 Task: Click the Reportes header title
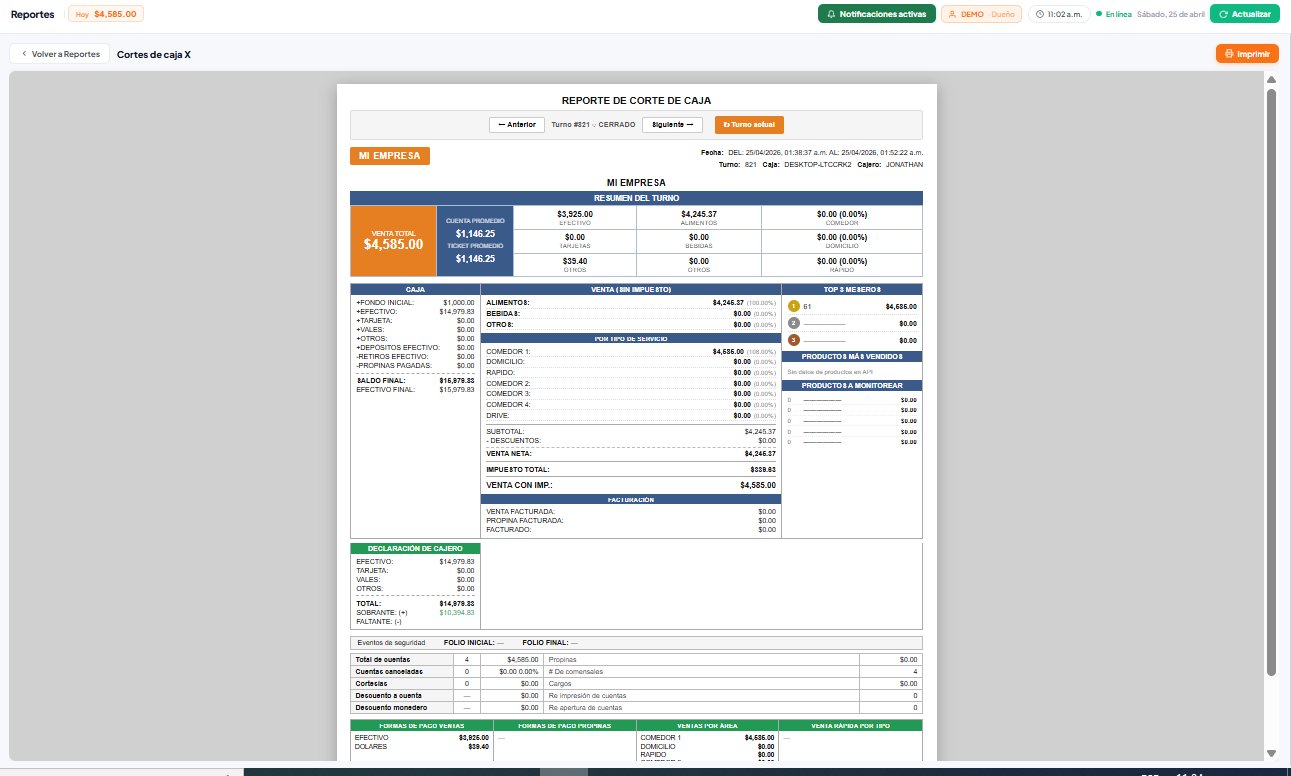coord(33,14)
